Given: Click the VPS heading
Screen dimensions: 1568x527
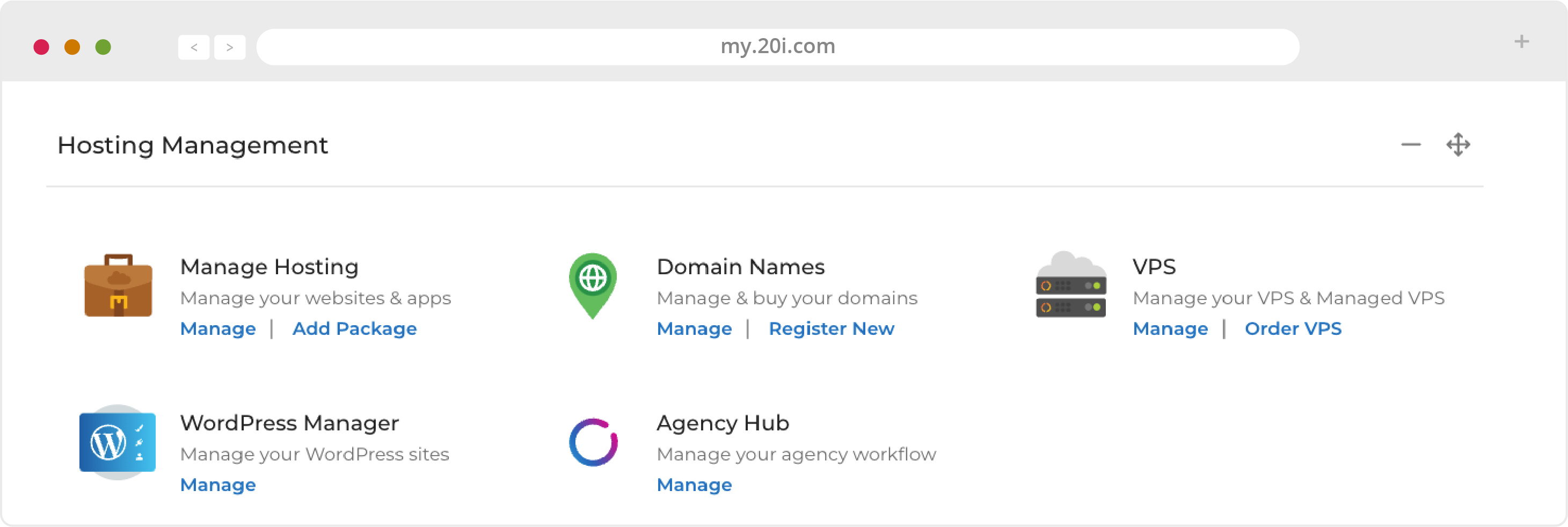Looking at the screenshot, I should (1154, 267).
